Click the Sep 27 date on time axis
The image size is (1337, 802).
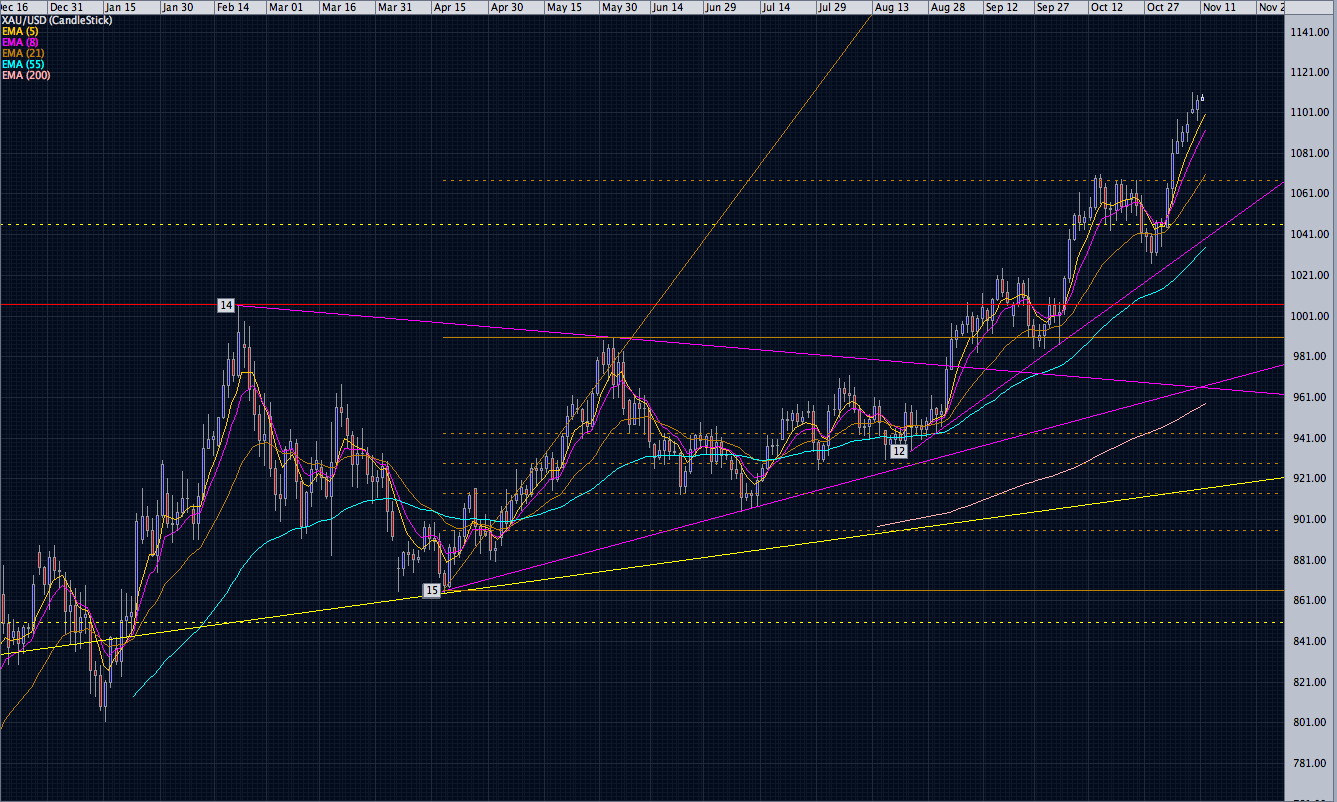click(1055, 7)
